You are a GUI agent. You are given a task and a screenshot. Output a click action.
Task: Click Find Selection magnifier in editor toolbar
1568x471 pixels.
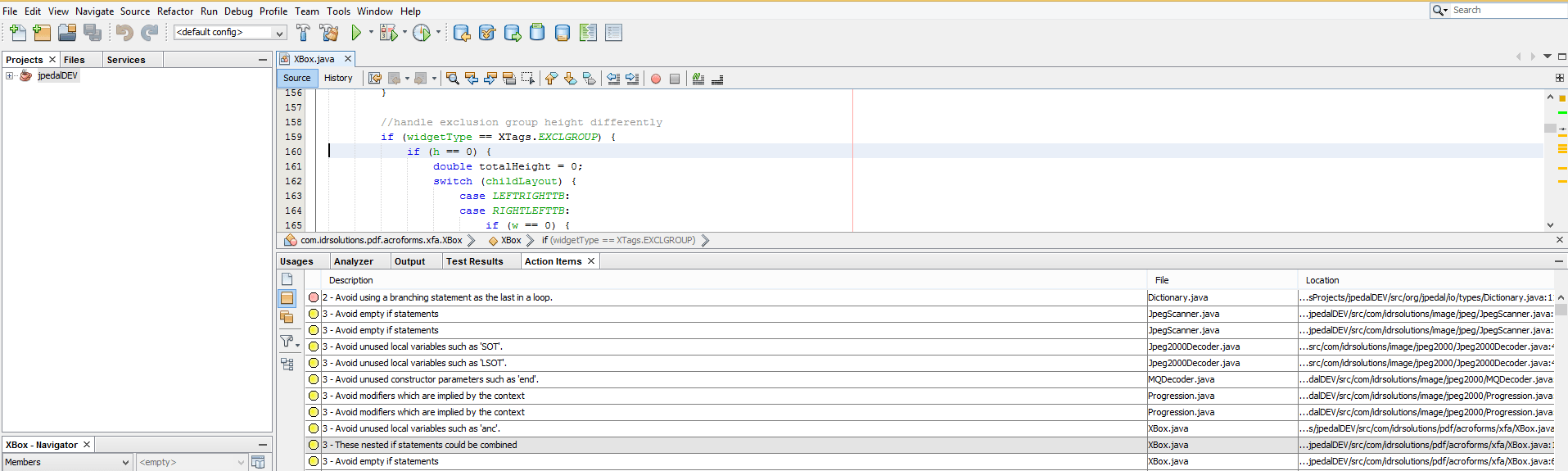click(x=452, y=79)
